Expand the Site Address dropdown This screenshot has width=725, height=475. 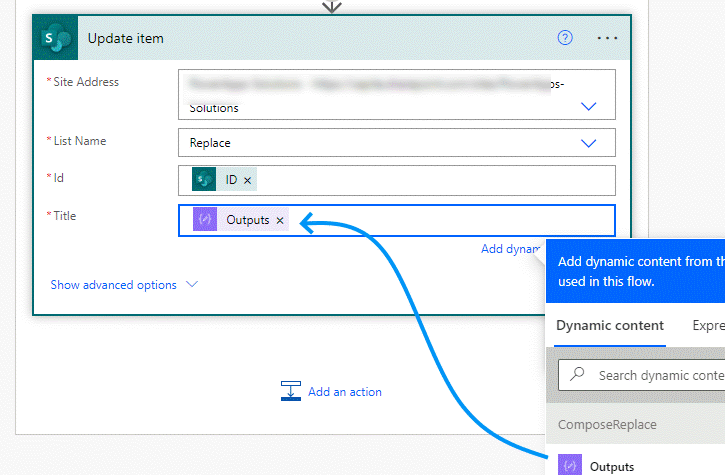[588, 106]
